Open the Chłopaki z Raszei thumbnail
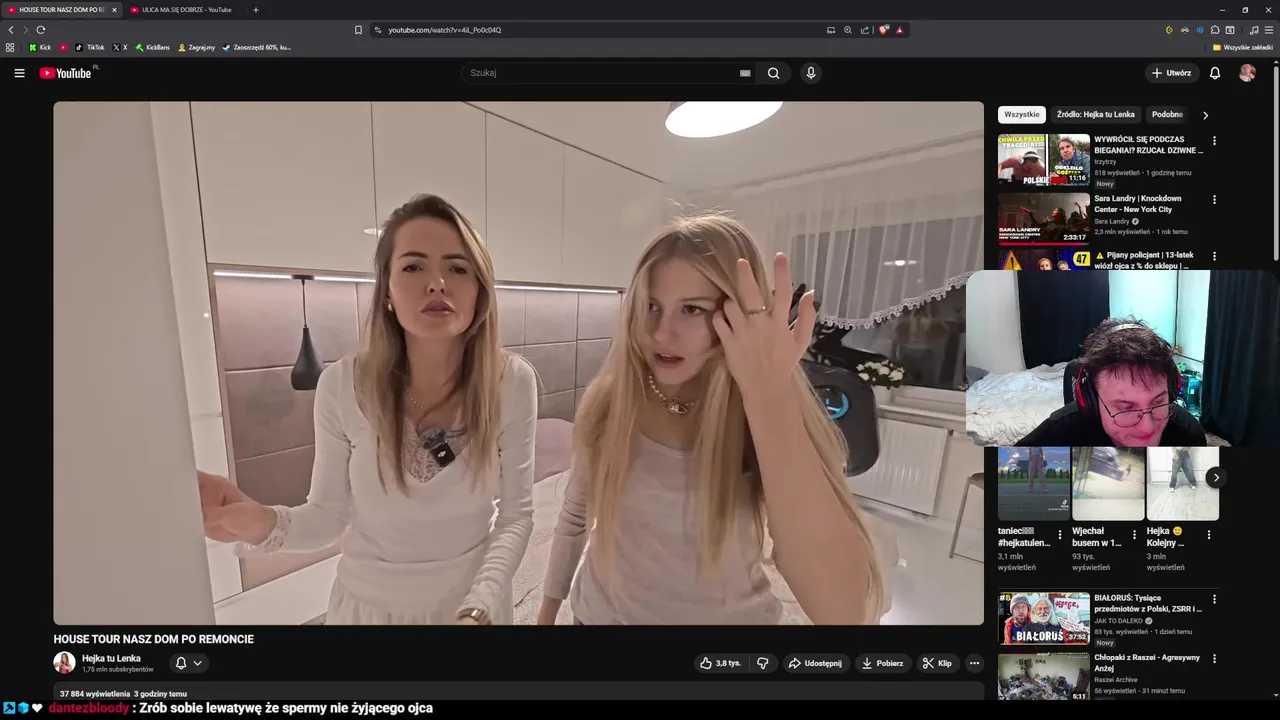The height and width of the screenshot is (720, 1280). click(x=1044, y=676)
